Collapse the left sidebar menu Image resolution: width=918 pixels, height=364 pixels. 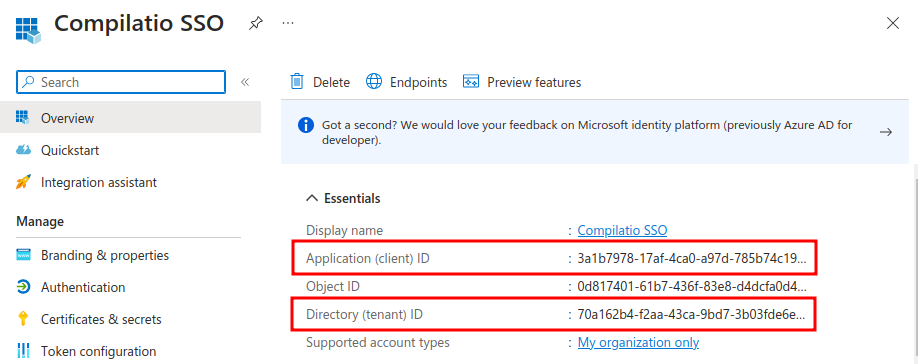pos(245,82)
